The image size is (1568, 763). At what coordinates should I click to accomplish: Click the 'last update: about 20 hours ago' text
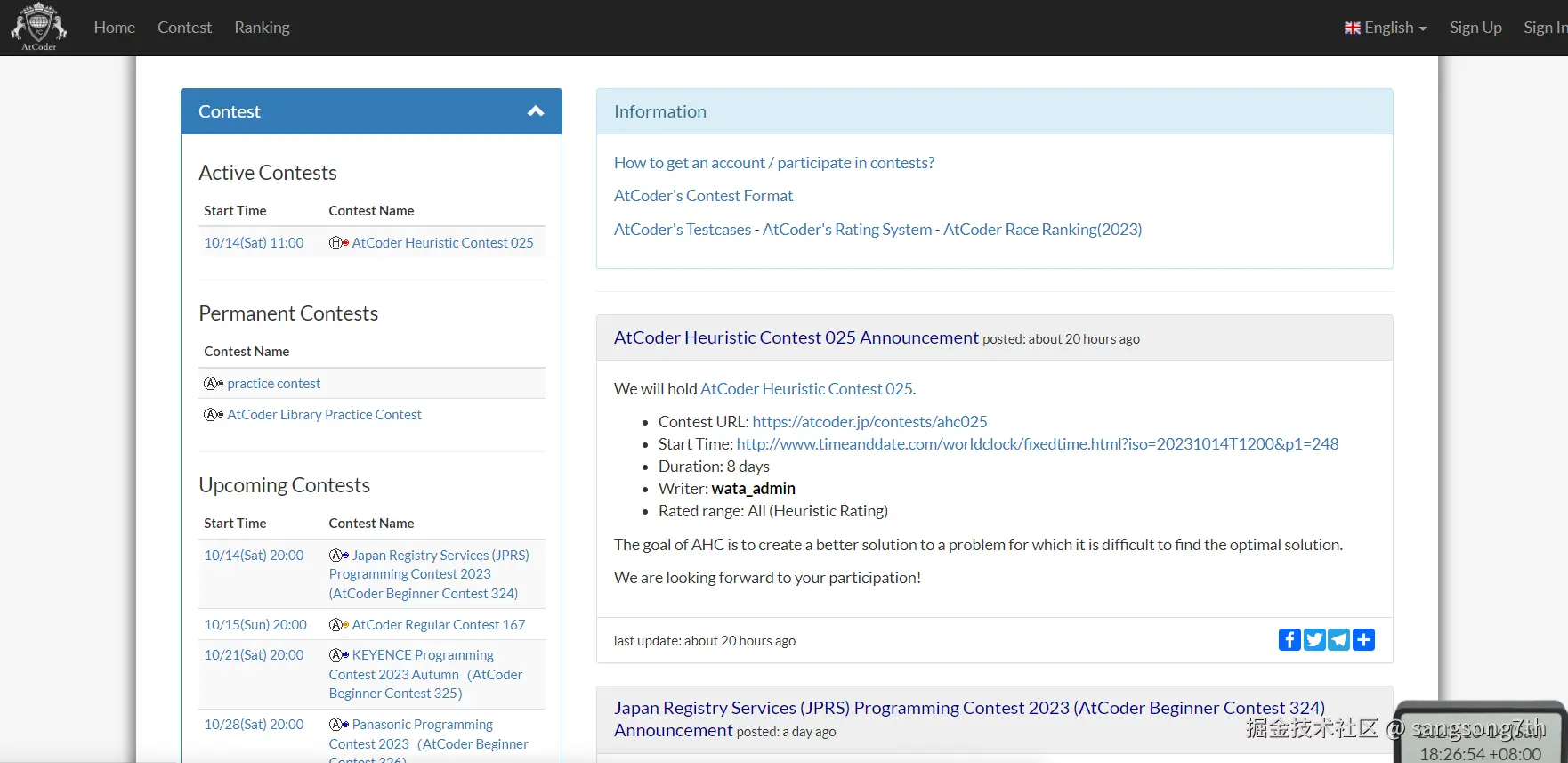(x=705, y=640)
